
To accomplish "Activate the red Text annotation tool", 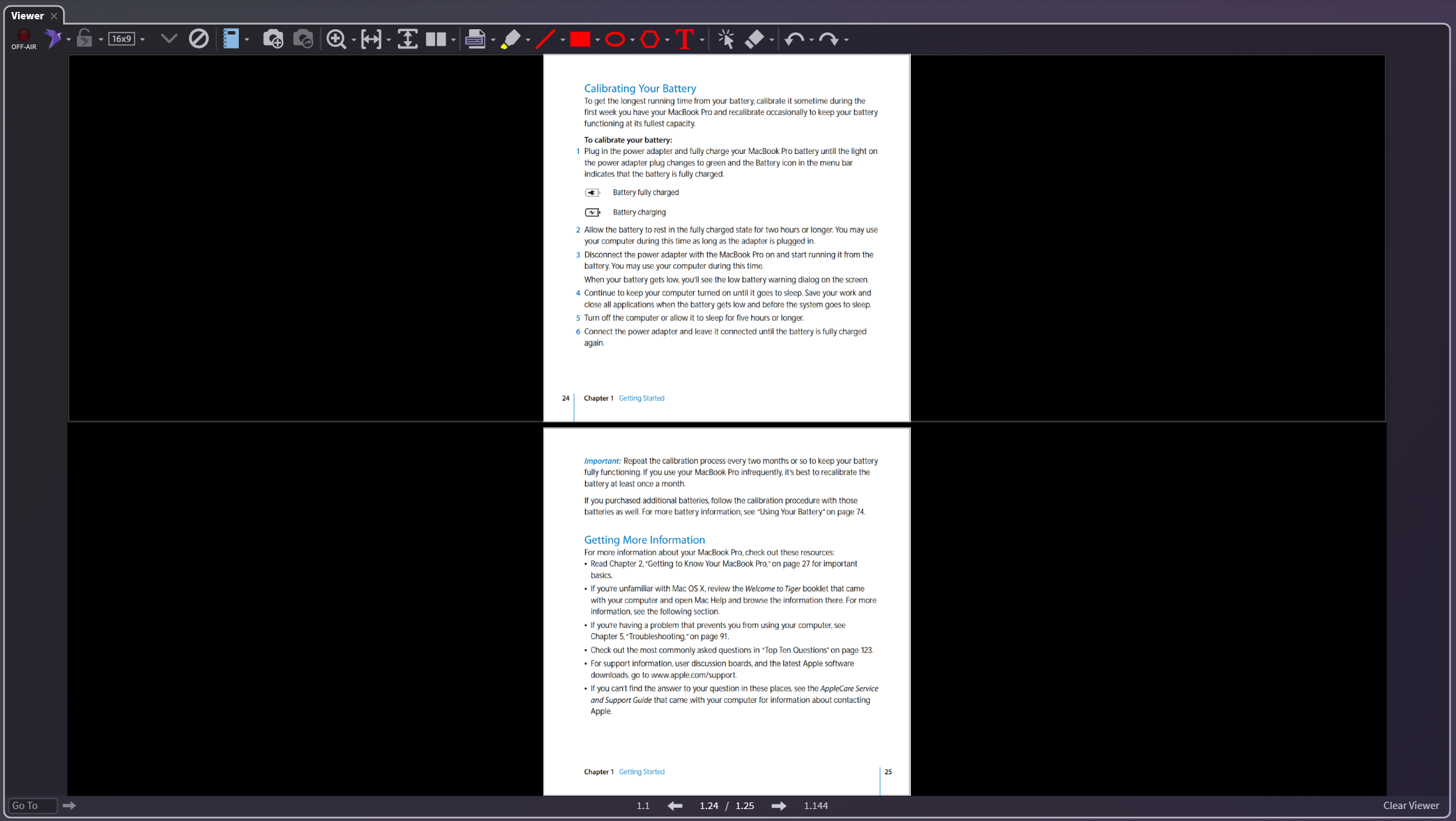I will [x=685, y=39].
